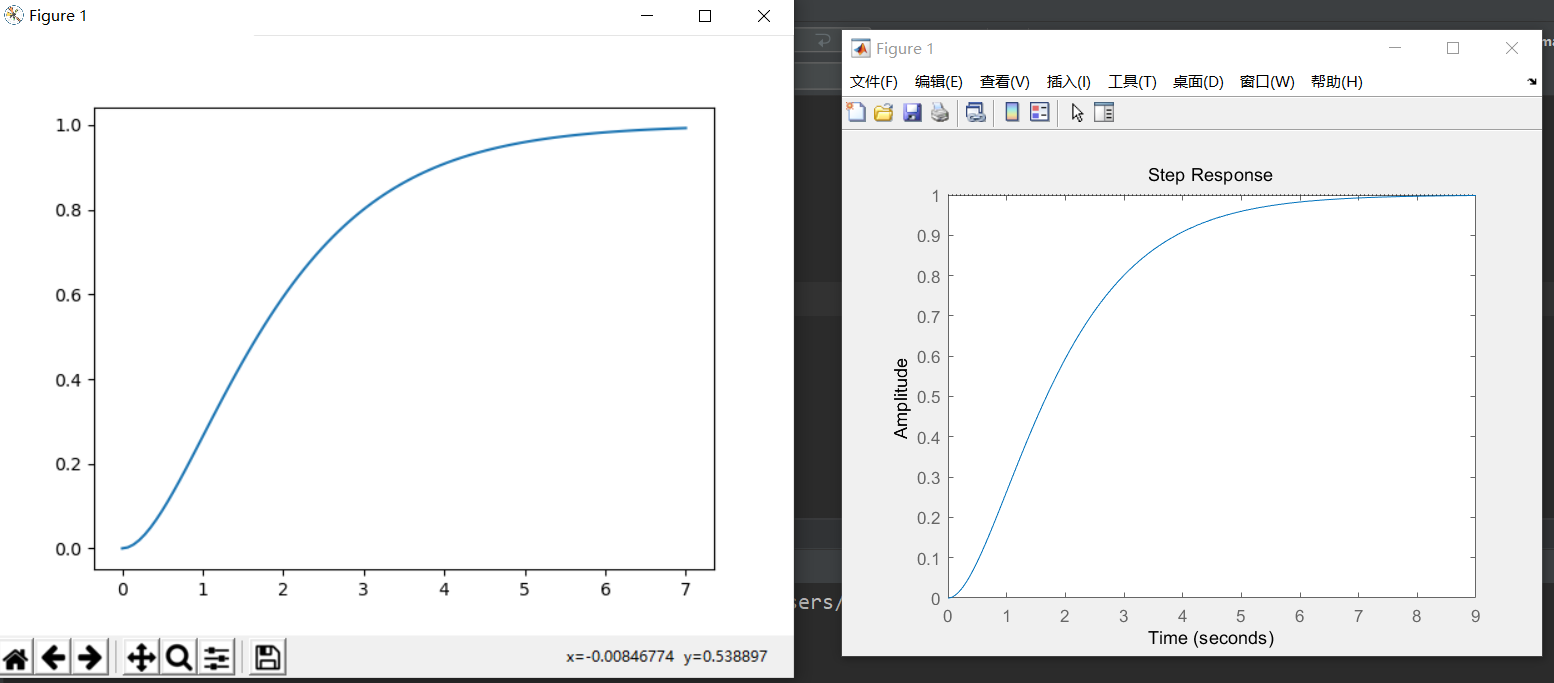Image resolution: width=1554 pixels, height=683 pixels.
Task: Go forward to next matplotlib view
Action: tap(88, 656)
